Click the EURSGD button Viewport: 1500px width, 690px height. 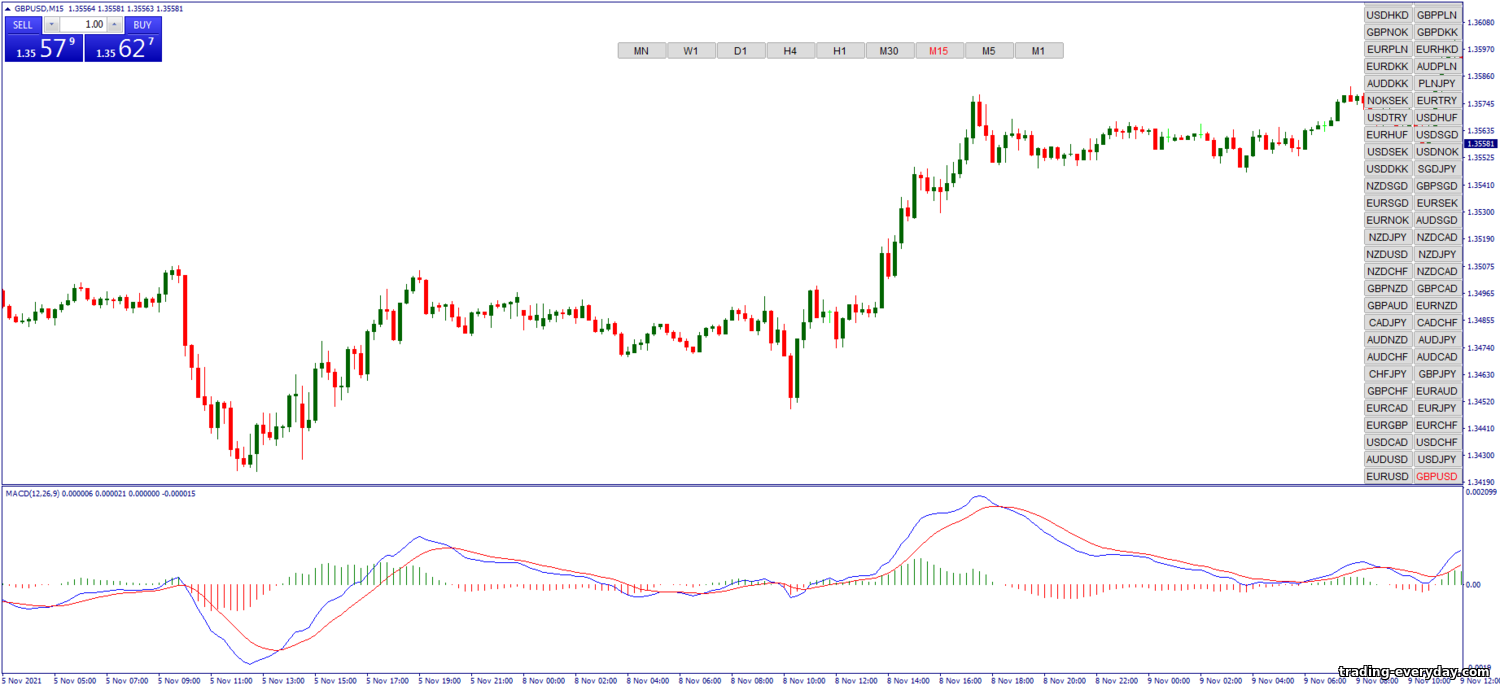[1388, 203]
